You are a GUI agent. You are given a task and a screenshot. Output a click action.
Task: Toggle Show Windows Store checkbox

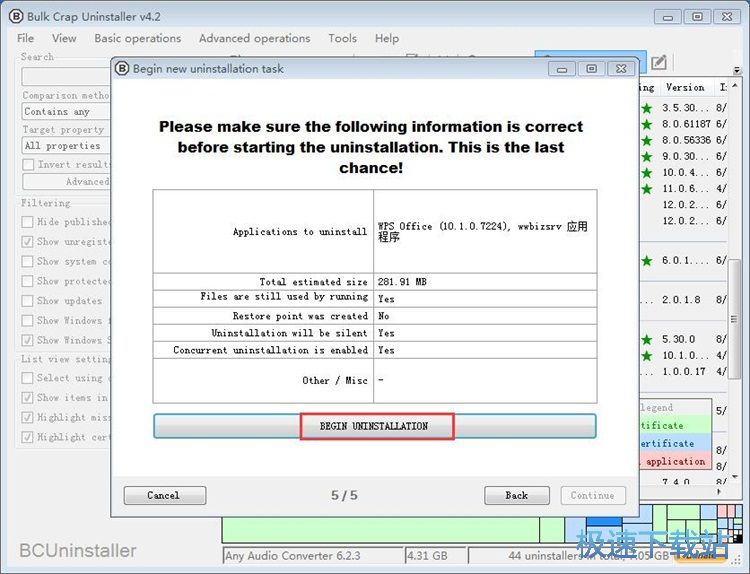(27, 340)
